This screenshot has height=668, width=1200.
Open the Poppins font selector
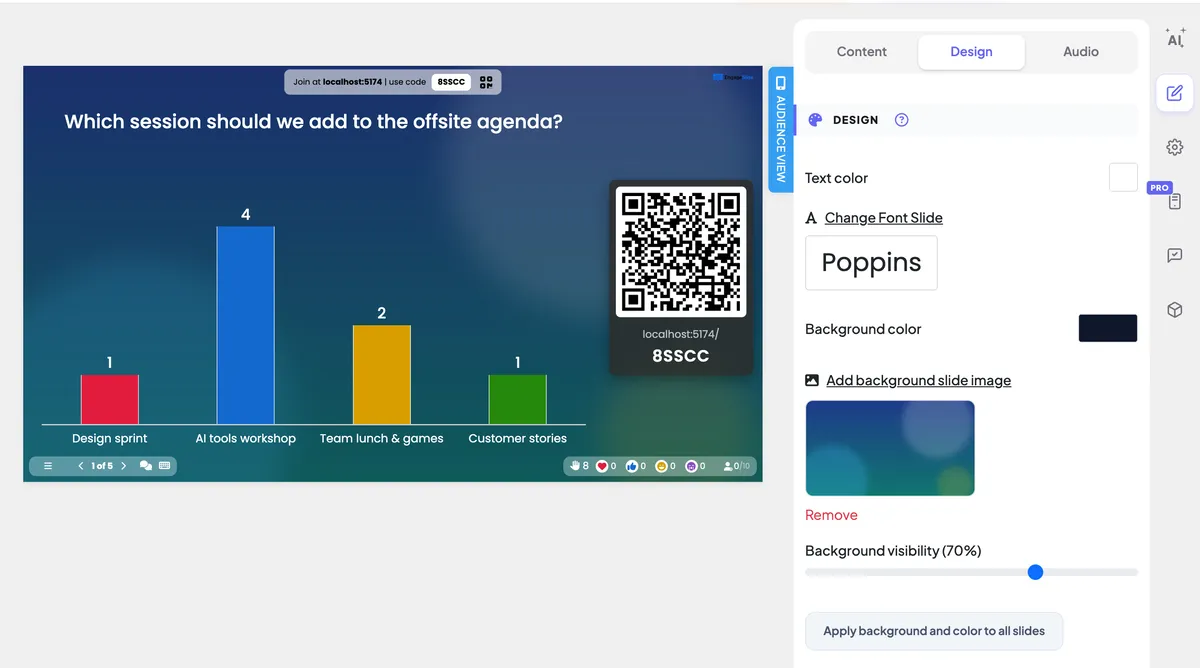[871, 263]
